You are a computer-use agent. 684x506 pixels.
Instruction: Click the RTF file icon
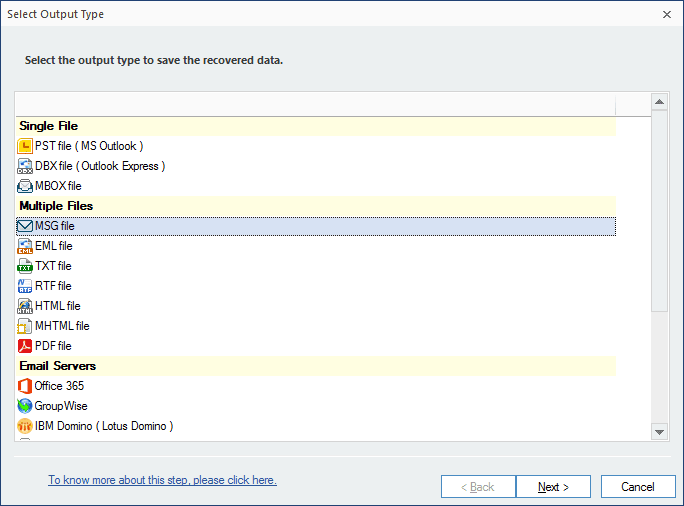pyautogui.click(x=25, y=286)
